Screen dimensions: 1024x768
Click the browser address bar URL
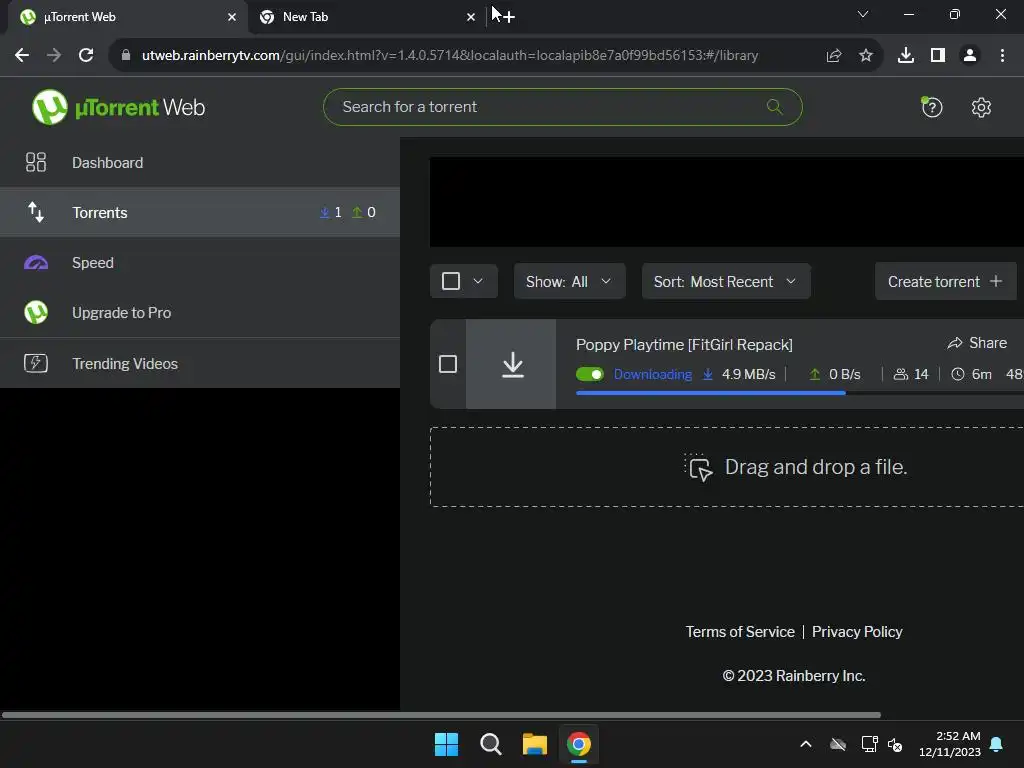[x=450, y=56]
